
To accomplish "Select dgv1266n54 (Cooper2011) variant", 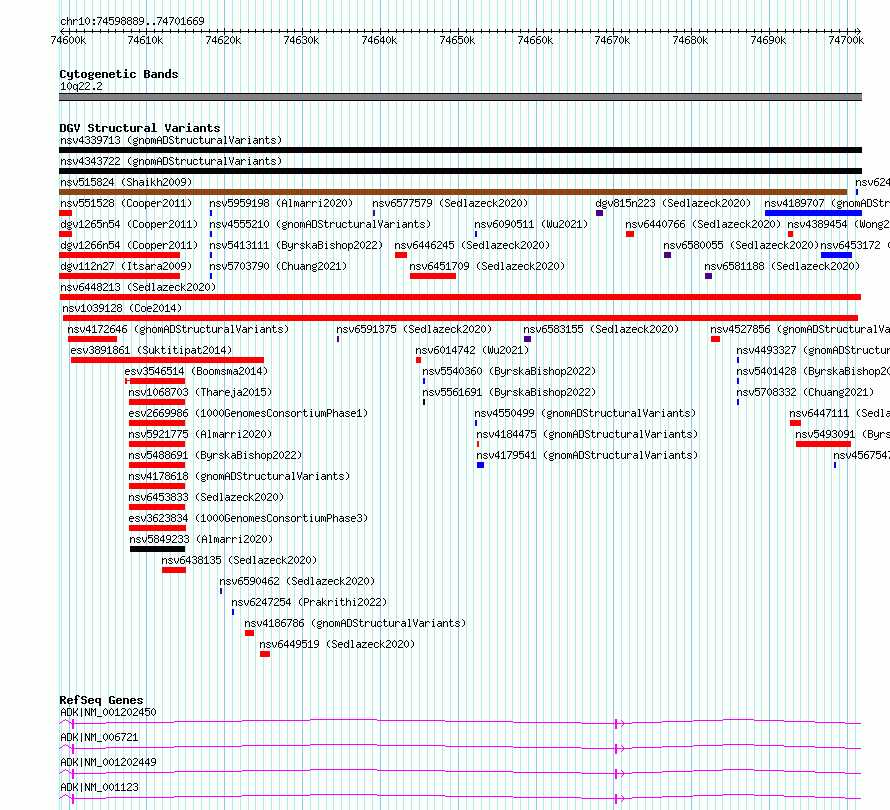I will coord(129,245).
